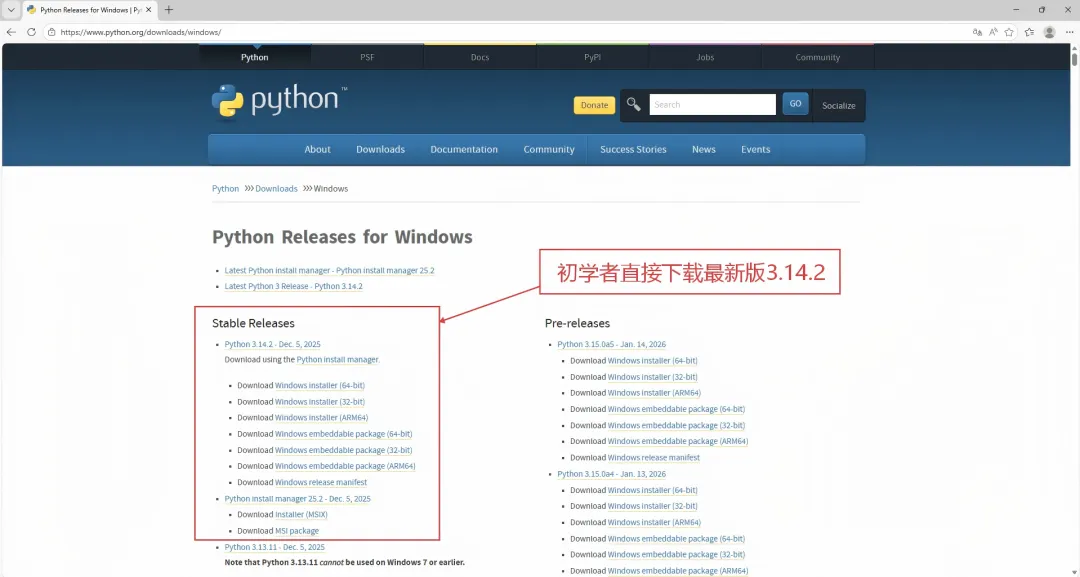Click the yellow Donate button
Image resolution: width=1080 pixels, height=577 pixels.
594,105
